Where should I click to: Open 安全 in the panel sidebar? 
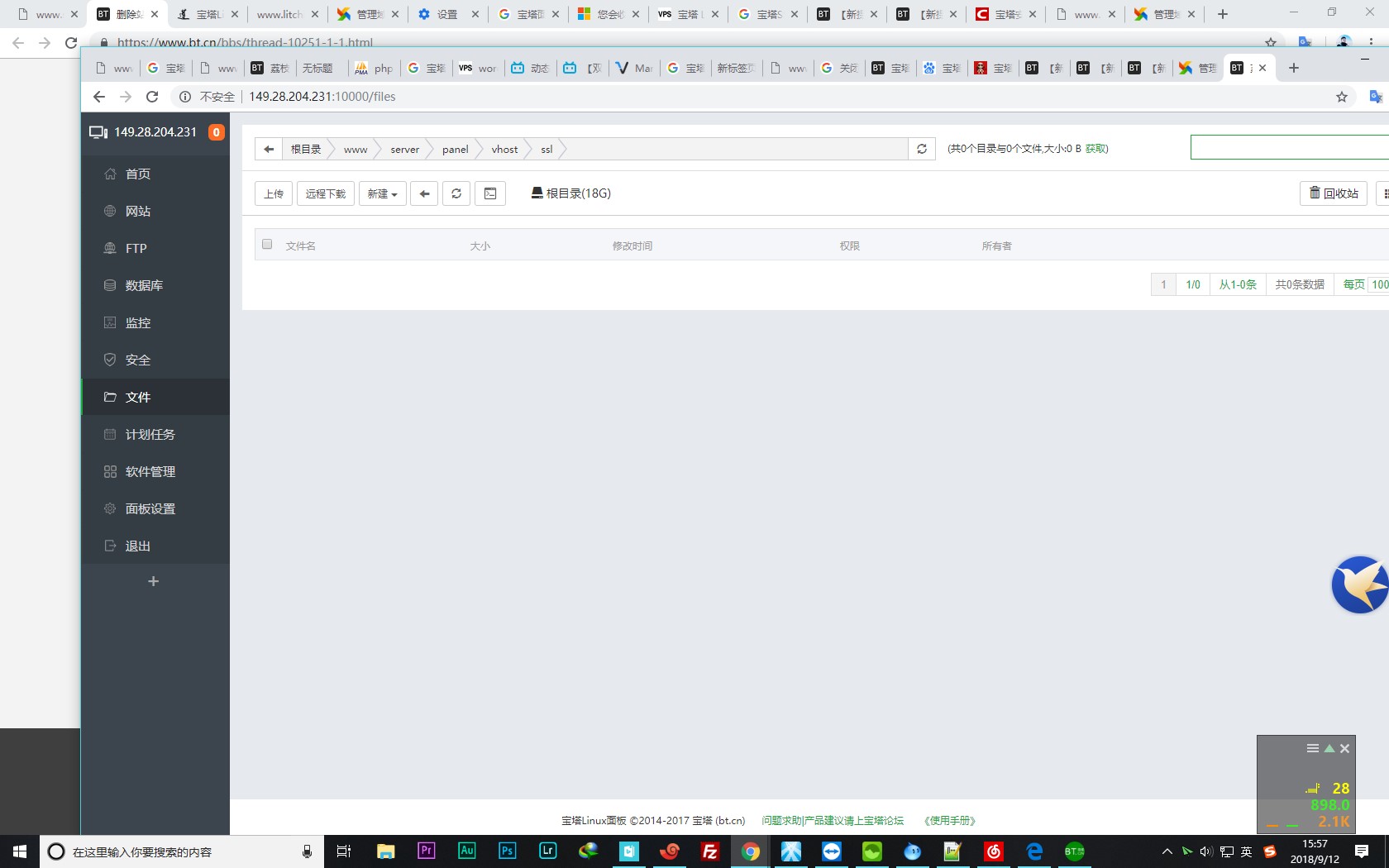[155, 360]
